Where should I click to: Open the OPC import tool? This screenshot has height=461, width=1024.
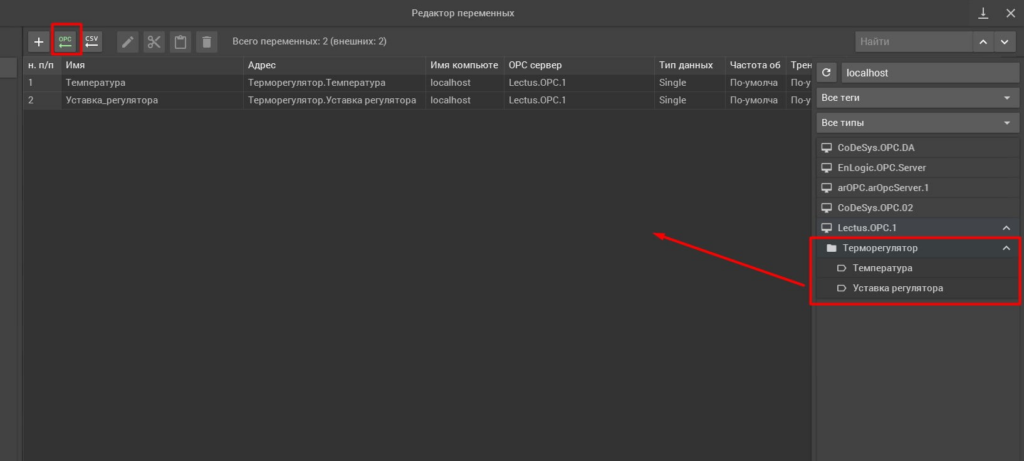point(66,42)
